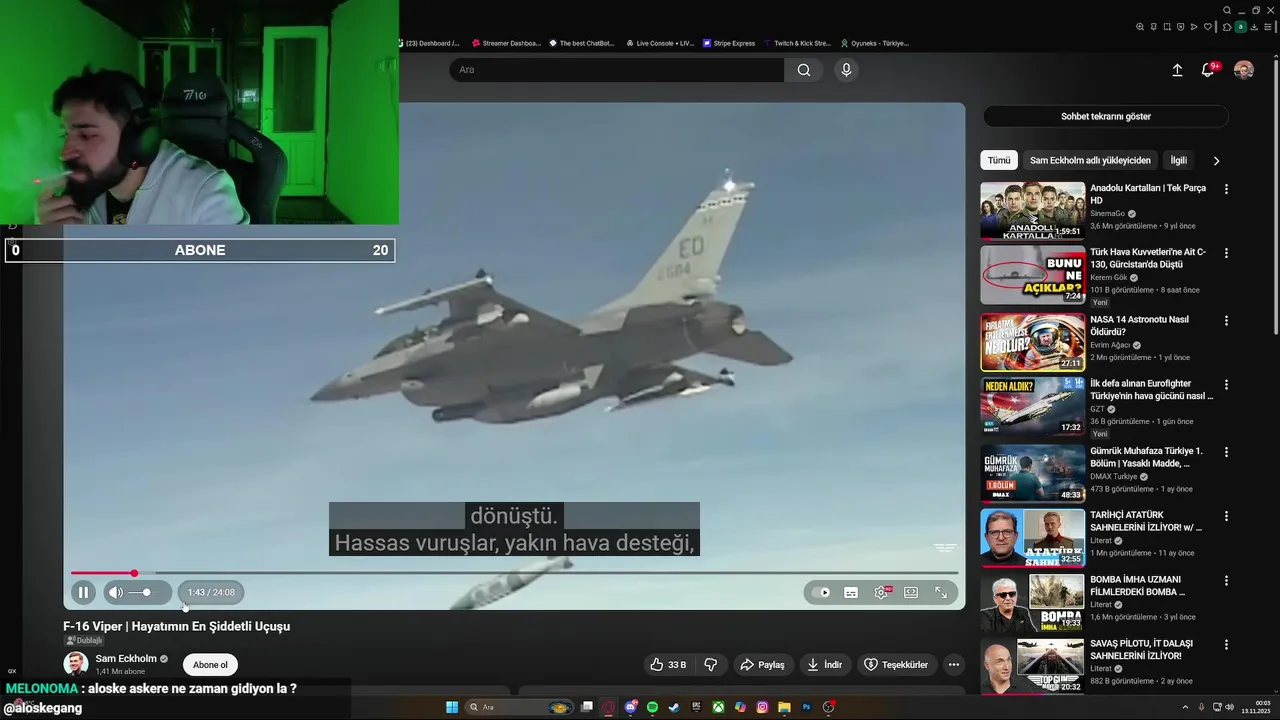Click Sam Eckholm's channel avatar

coord(76,664)
